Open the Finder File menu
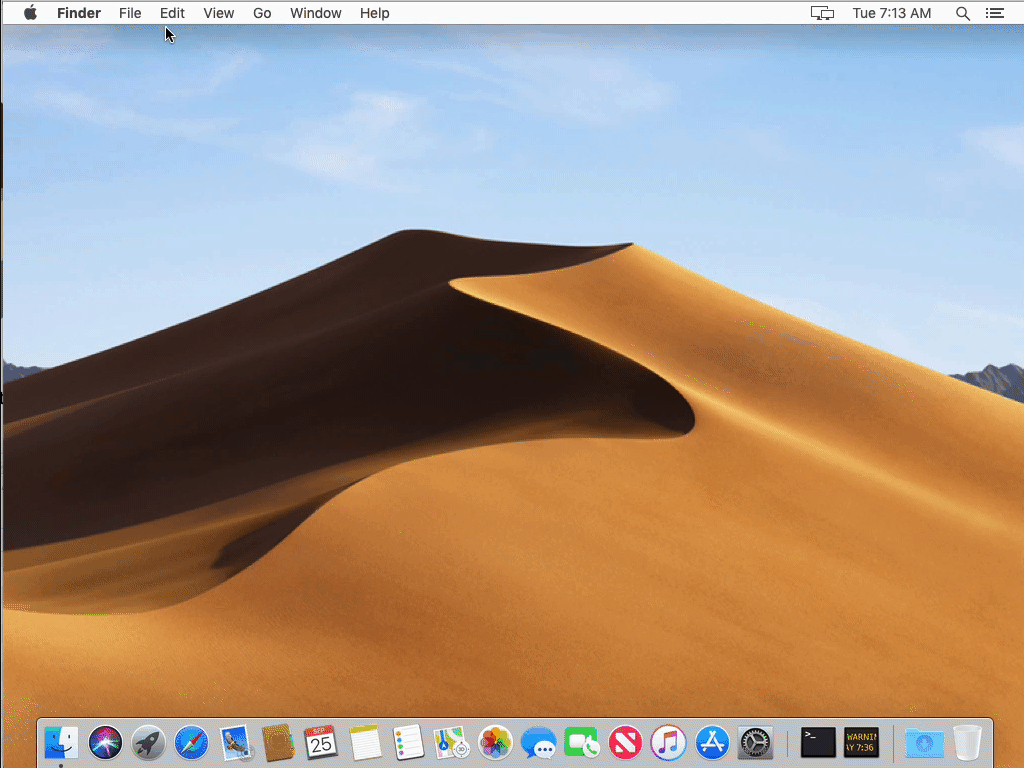 [x=130, y=13]
